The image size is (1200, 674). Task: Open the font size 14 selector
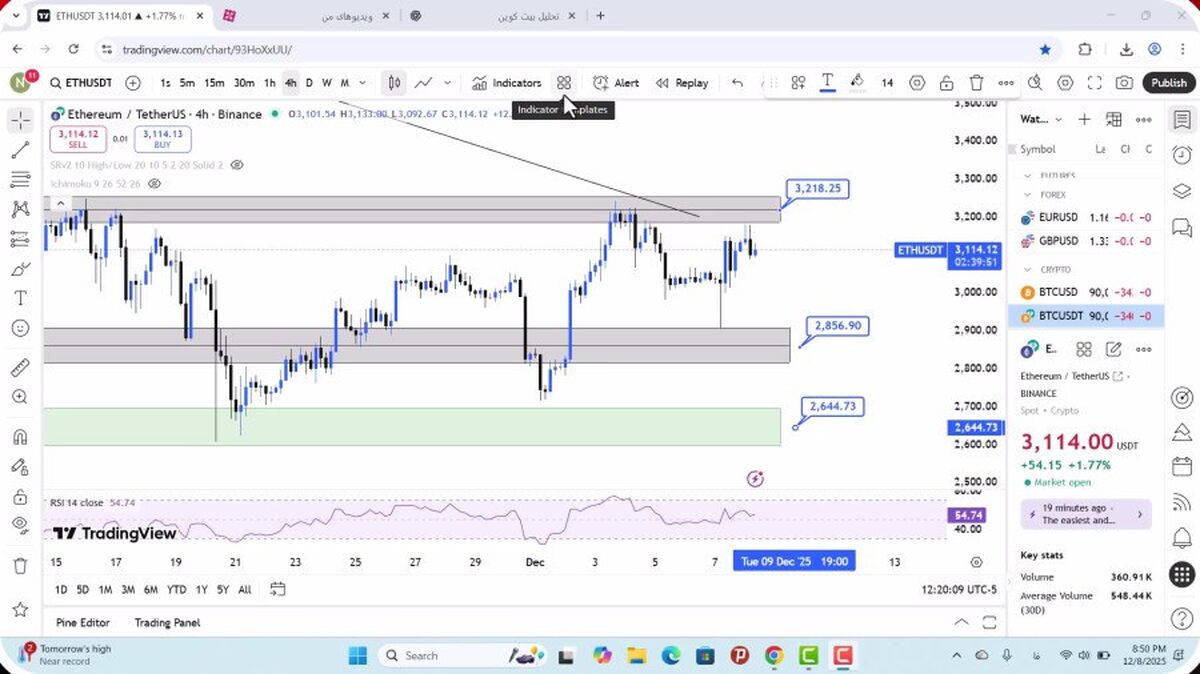point(887,83)
